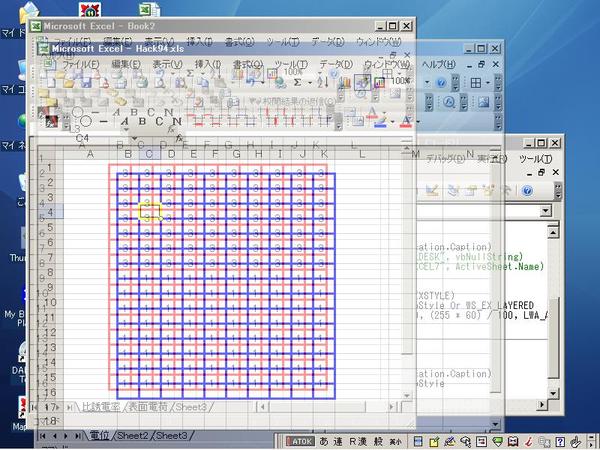The width and height of the screenshot is (600, 450).
Task: Select column D header in the worksheet
Action: pos(171,152)
